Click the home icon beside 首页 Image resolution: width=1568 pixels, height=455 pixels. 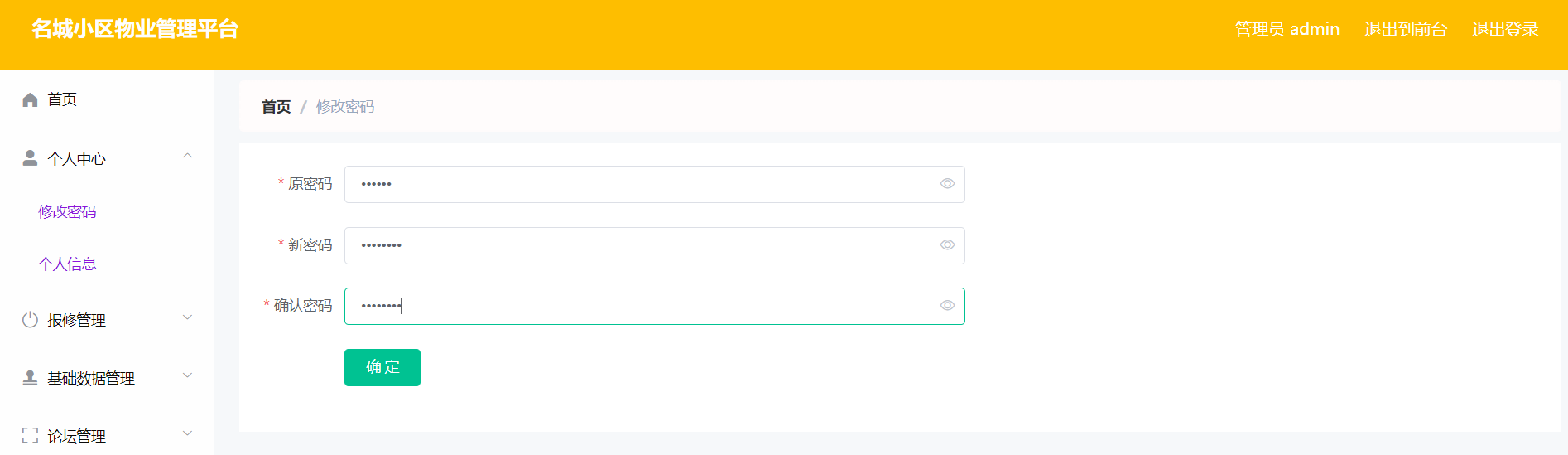(x=31, y=100)
